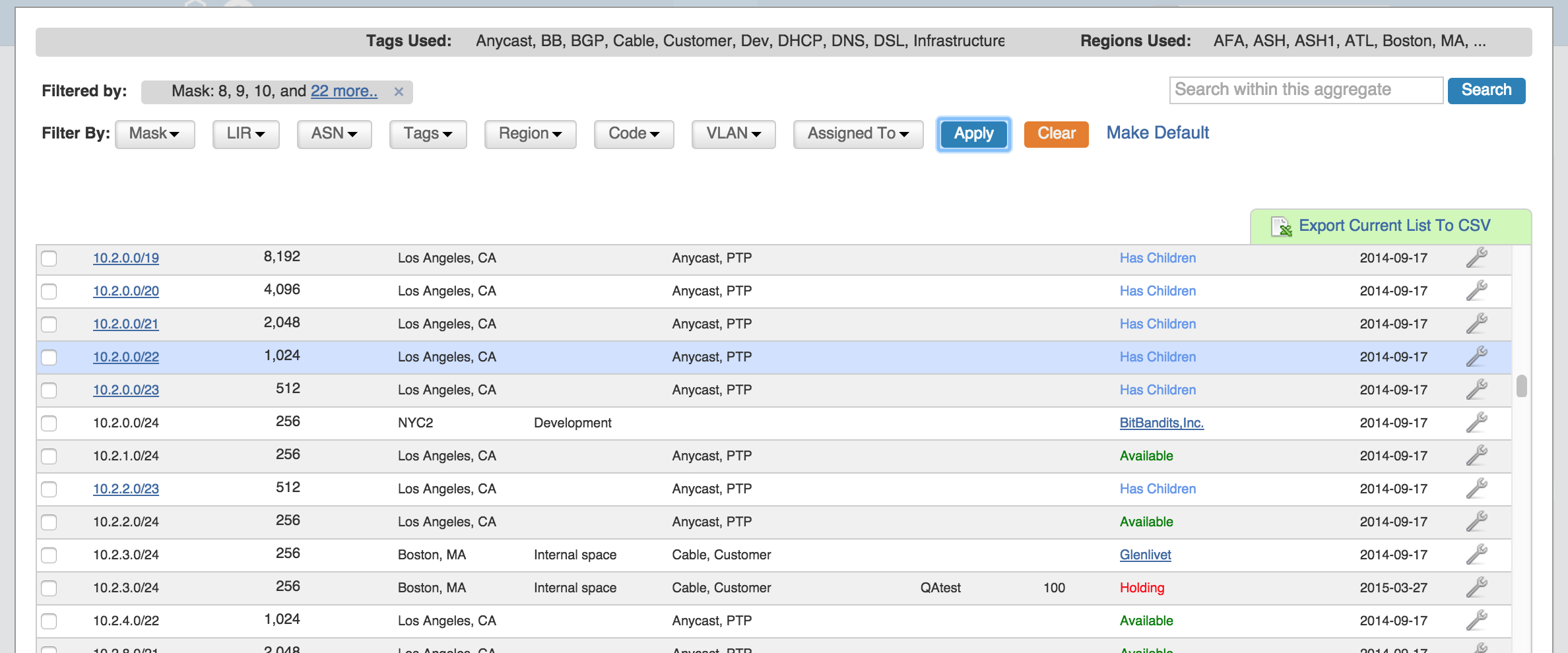This screenshot has height=653, width=1568.
Task: Click the CSV export spreadsheet icon
Action: [1280, 226]
